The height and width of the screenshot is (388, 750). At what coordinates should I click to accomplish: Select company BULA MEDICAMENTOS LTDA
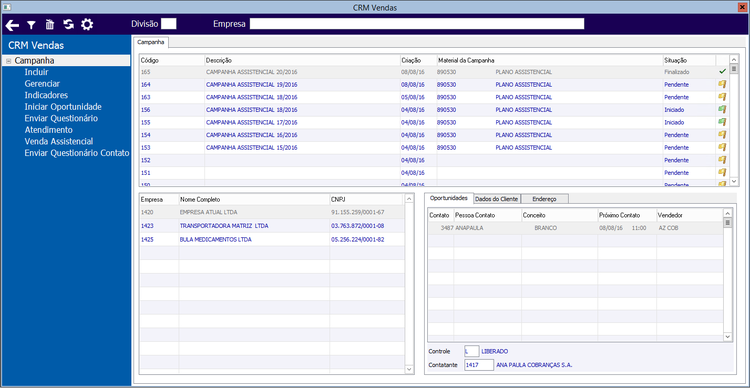pyautogui.click(x=272, y=239)
